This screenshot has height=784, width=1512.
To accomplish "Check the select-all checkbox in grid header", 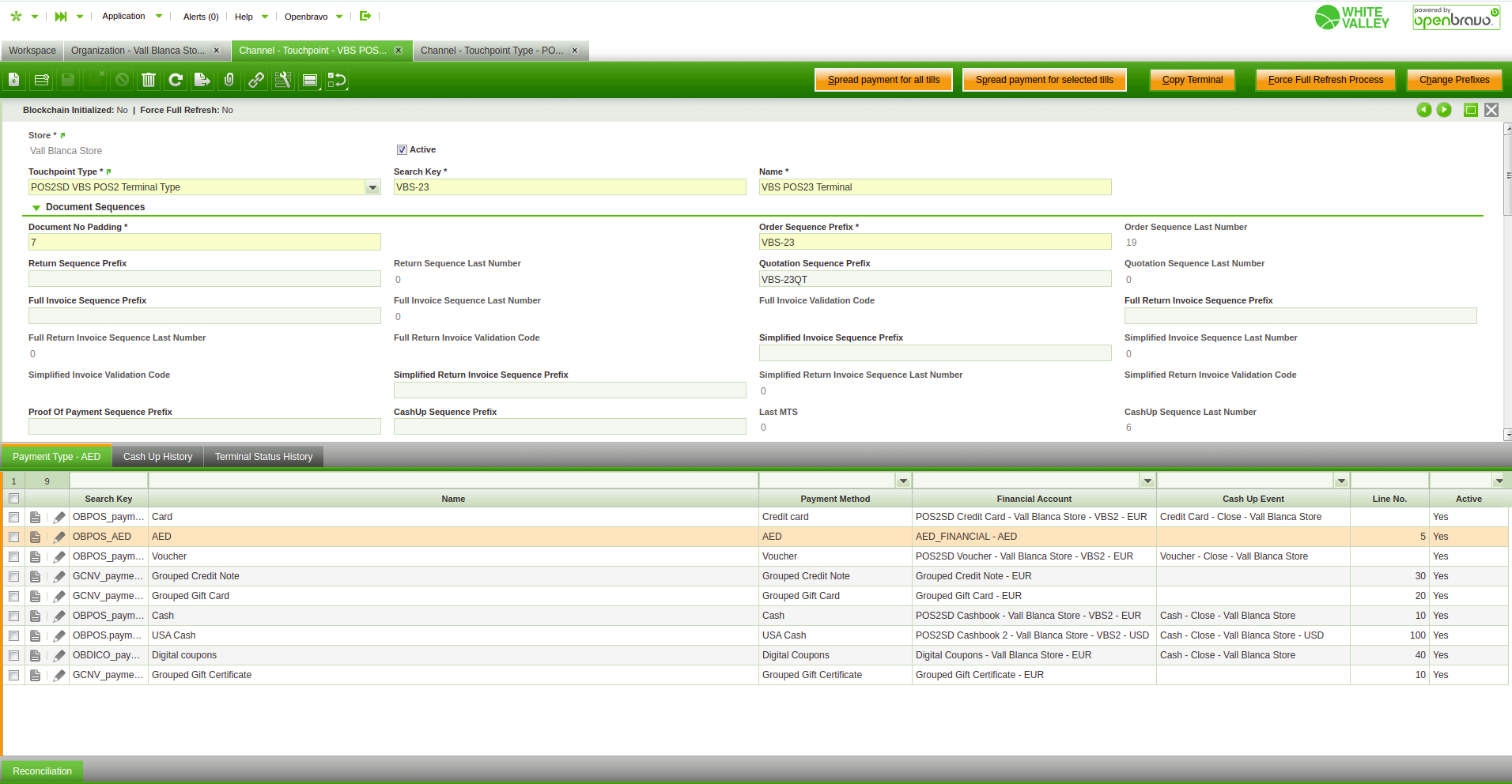I will click(14, 499).
